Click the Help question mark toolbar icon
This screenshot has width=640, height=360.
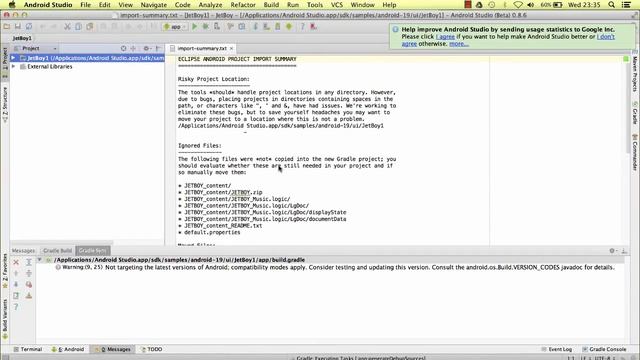302,27
